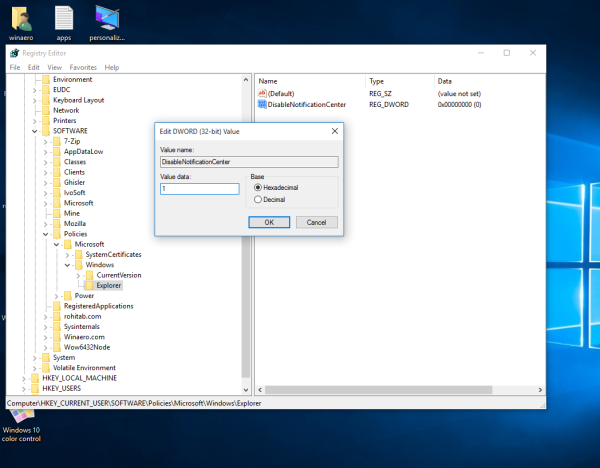
Task: Collapse the SOFTWARE tree node
Action: 34,131
